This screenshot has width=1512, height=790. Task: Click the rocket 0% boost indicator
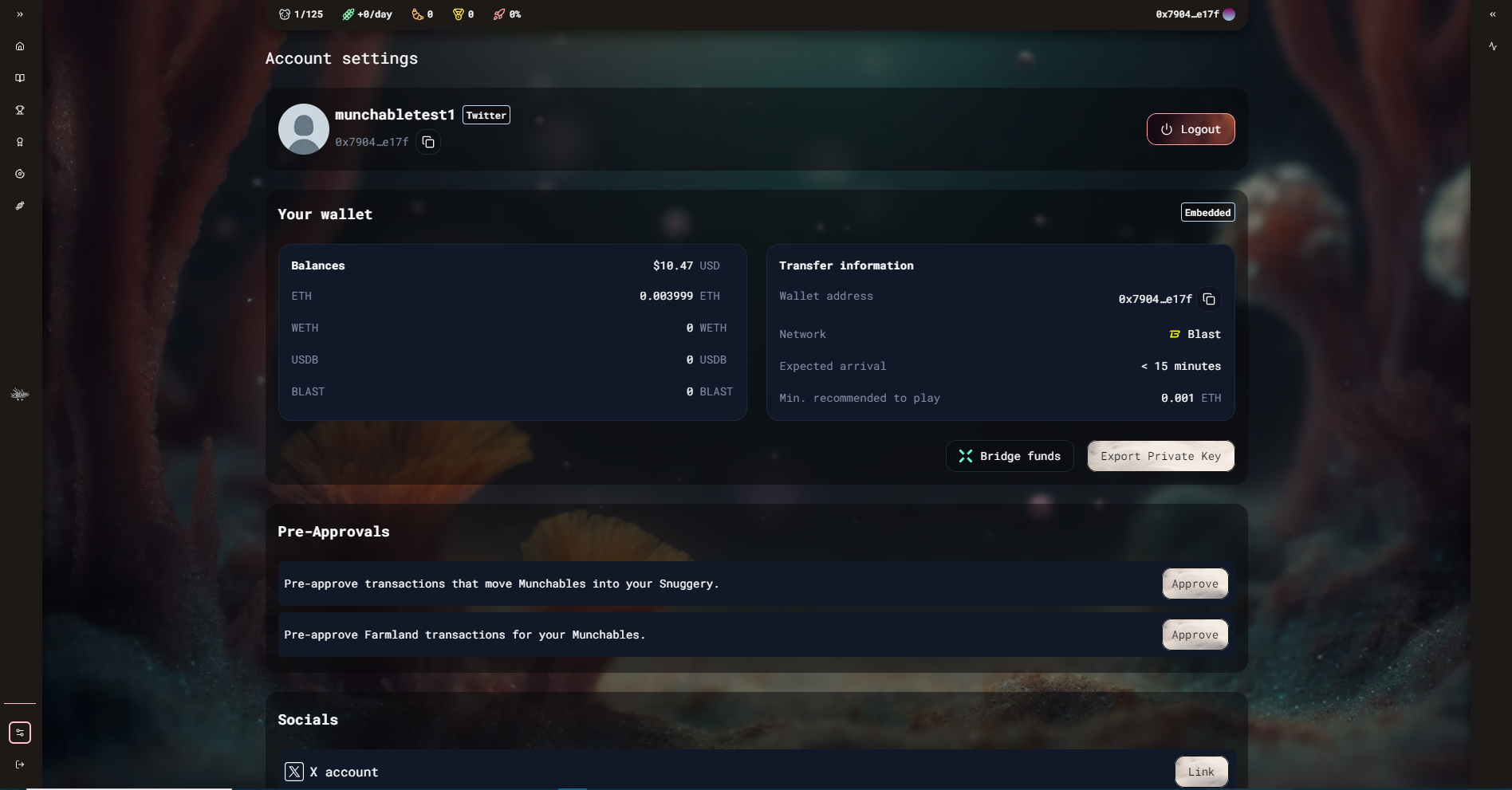[506, 14]
